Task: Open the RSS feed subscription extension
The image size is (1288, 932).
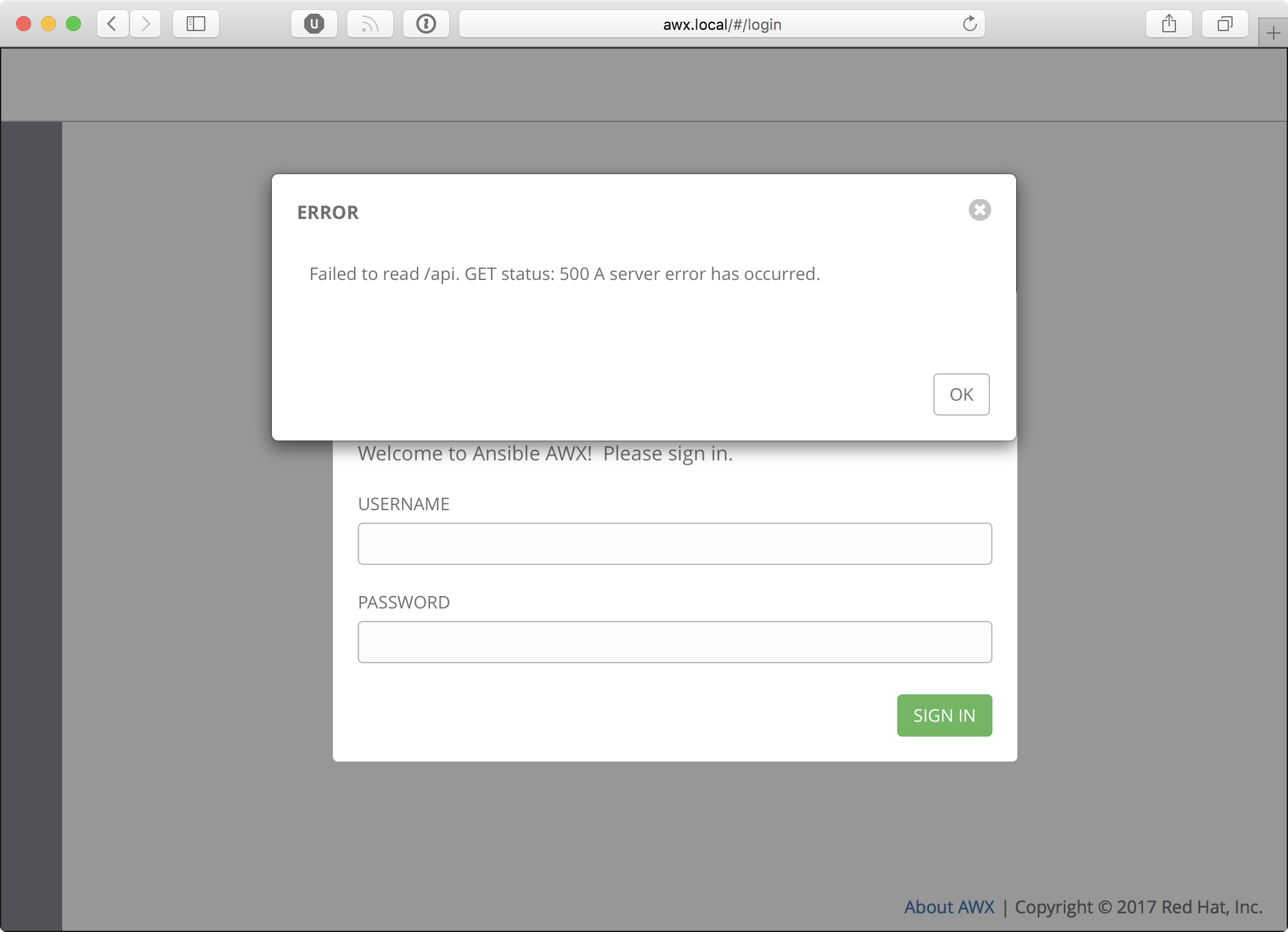Action: tap(370, 24)
